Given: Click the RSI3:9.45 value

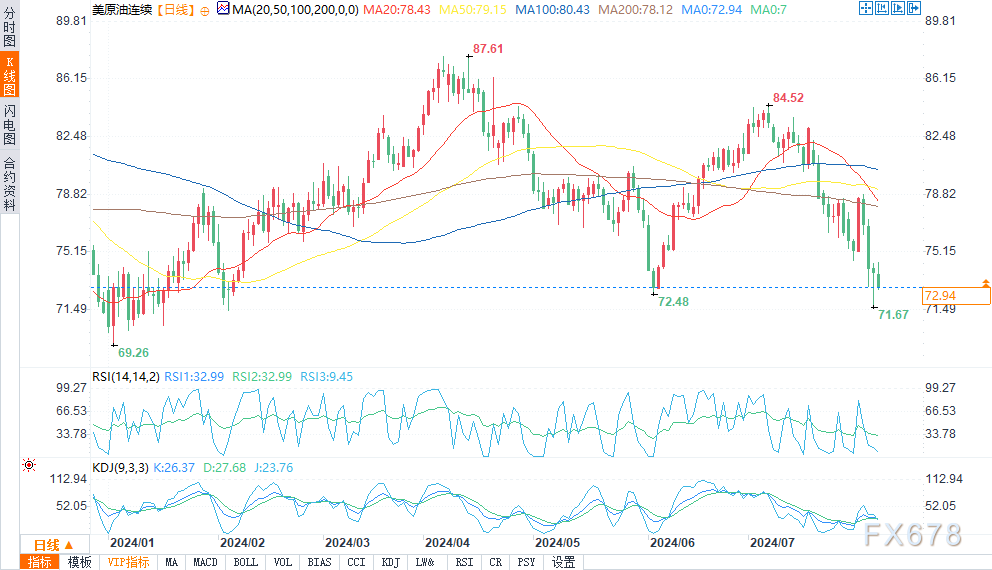Looking at the screenshot, I should 326,376.
